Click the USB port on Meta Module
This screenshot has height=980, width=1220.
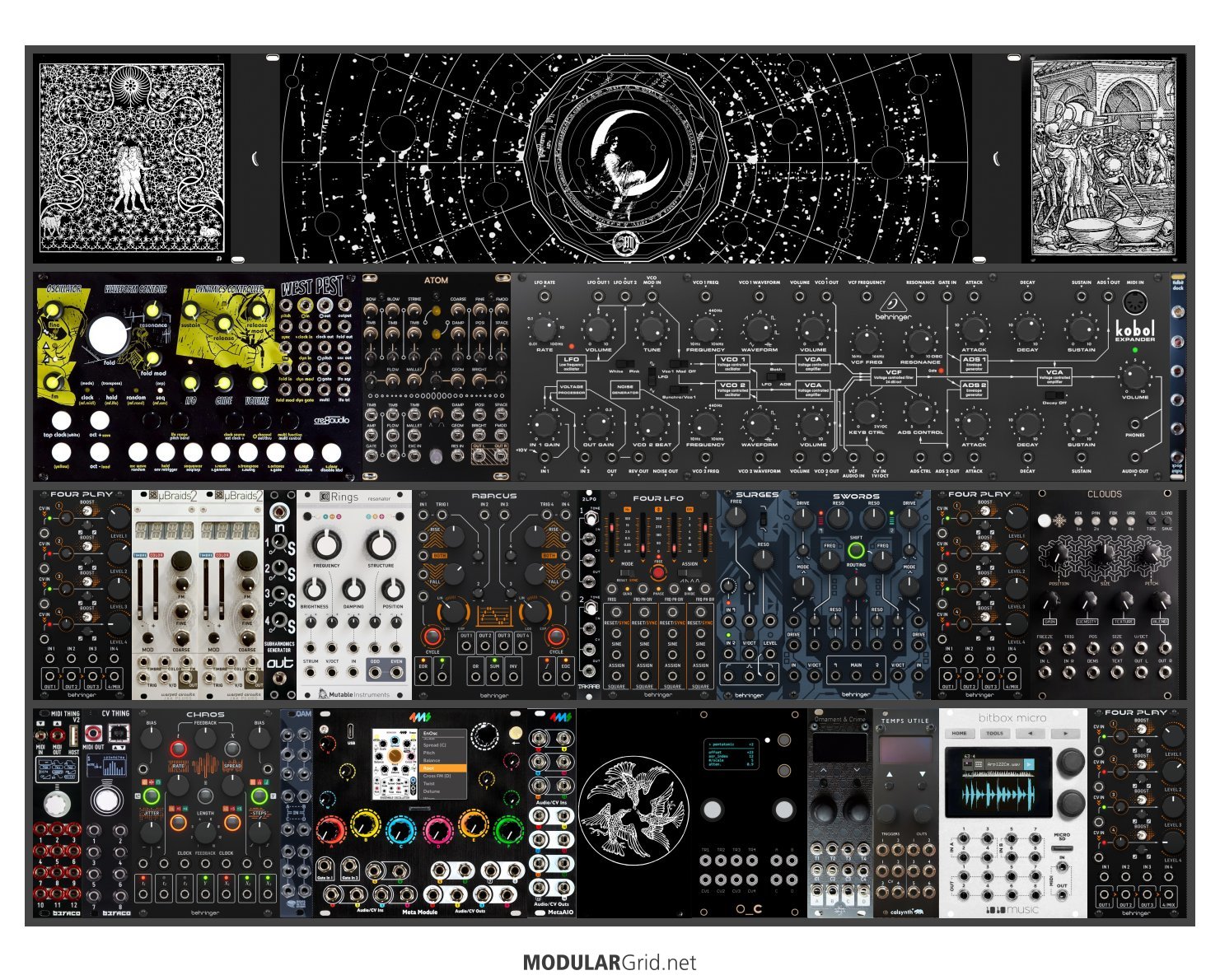pos(351,731)
